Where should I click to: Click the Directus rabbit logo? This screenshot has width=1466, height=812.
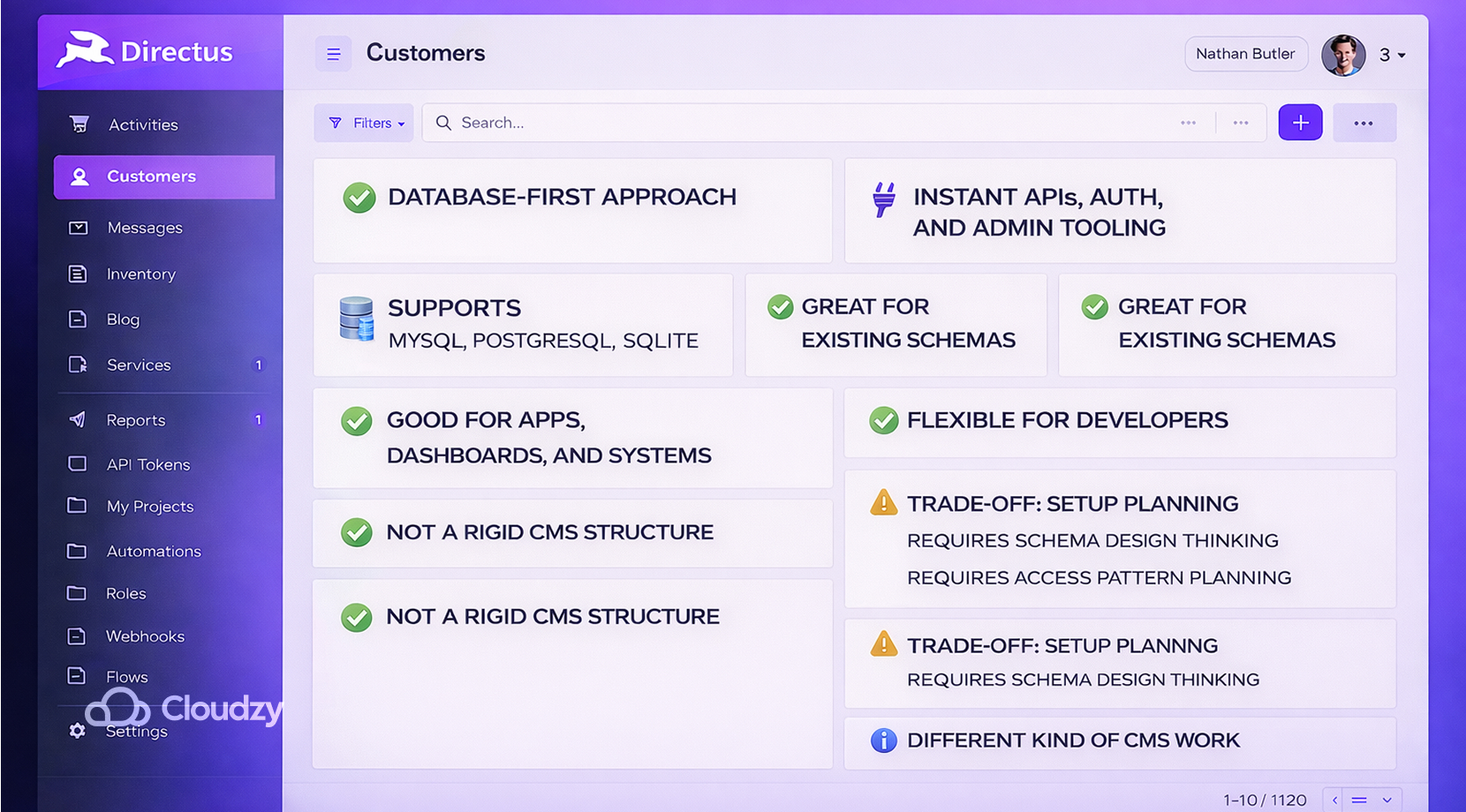[x=84, y=50]
